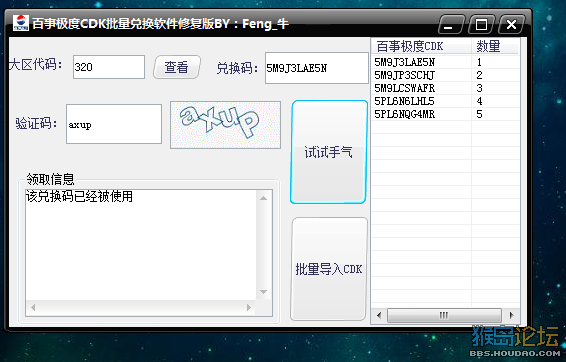Click the 兑换码 input field
The width and height of the screenshot is (566, 362).
317,68
